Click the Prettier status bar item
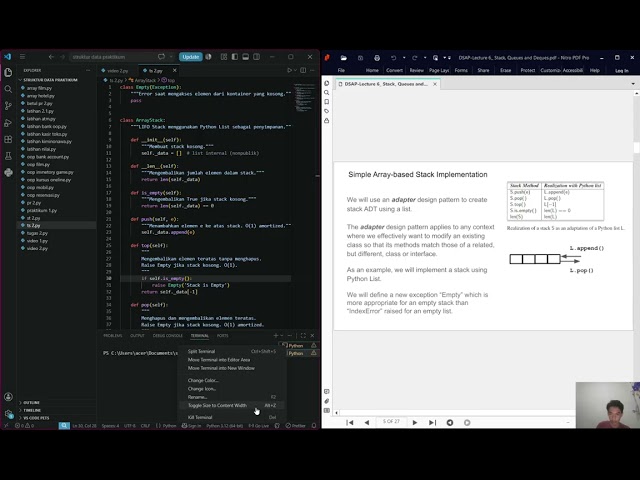This screenshot has height=480, width=640. [296, 426]
